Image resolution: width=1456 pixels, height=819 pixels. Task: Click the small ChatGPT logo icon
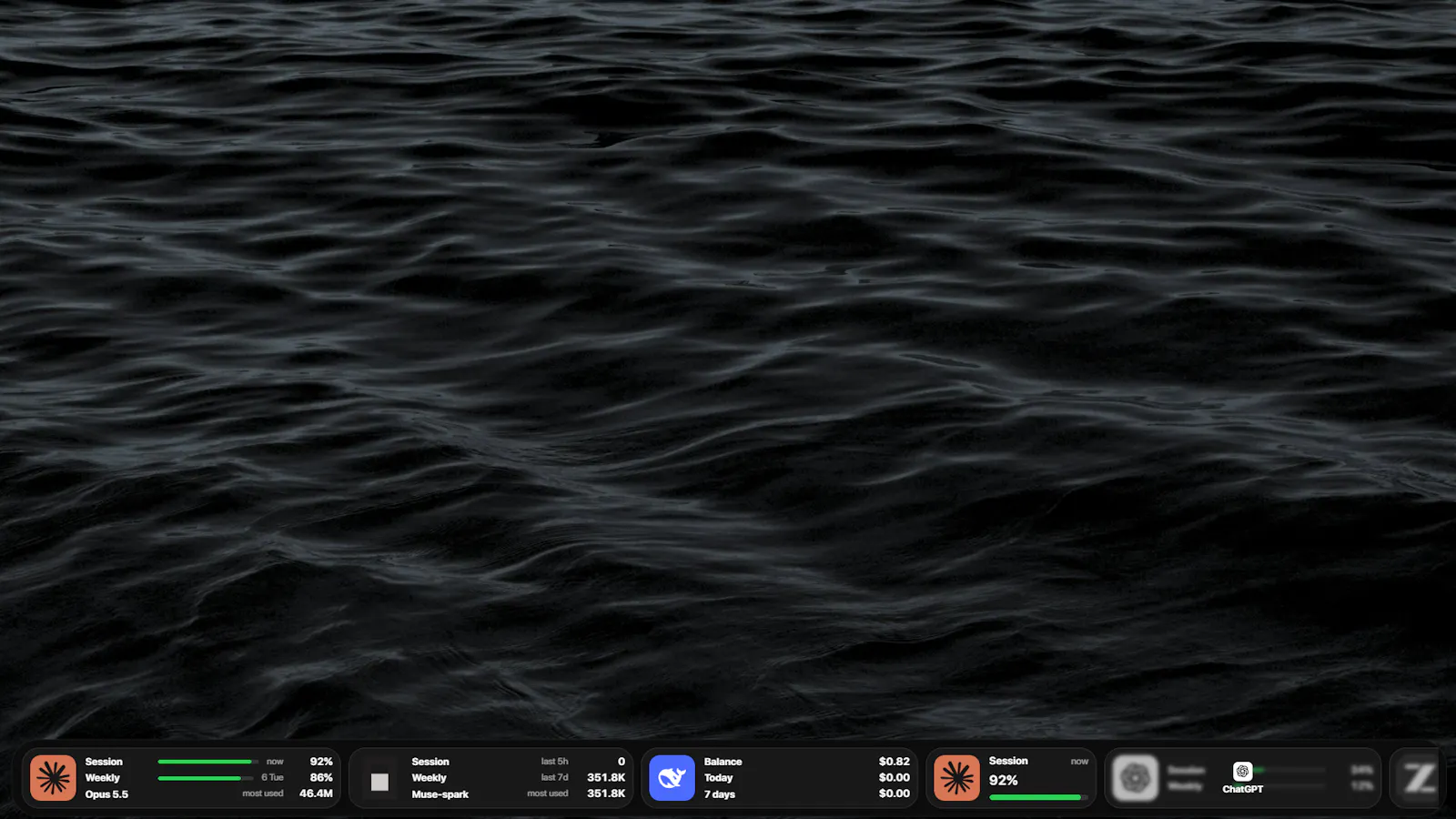coord(1242,772)
